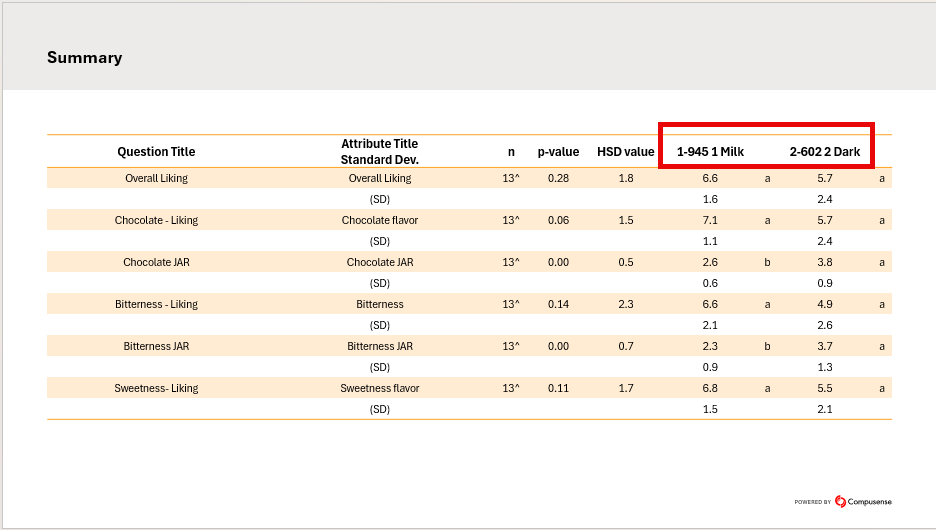
Task: Click the Chocolate - Liking question cell
Action: click(x=156, y=220)
